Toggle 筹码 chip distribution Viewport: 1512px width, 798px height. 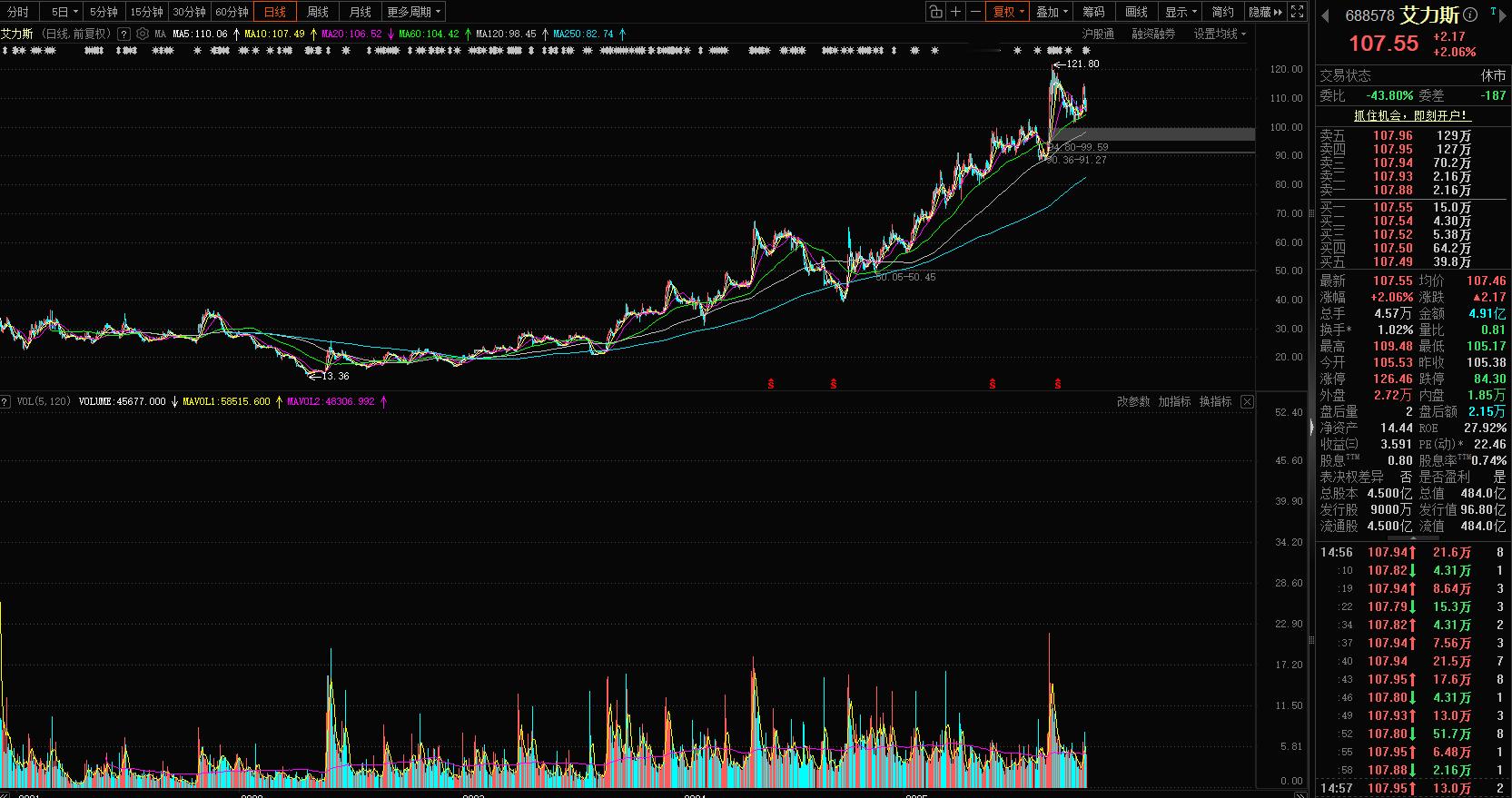1094,12
